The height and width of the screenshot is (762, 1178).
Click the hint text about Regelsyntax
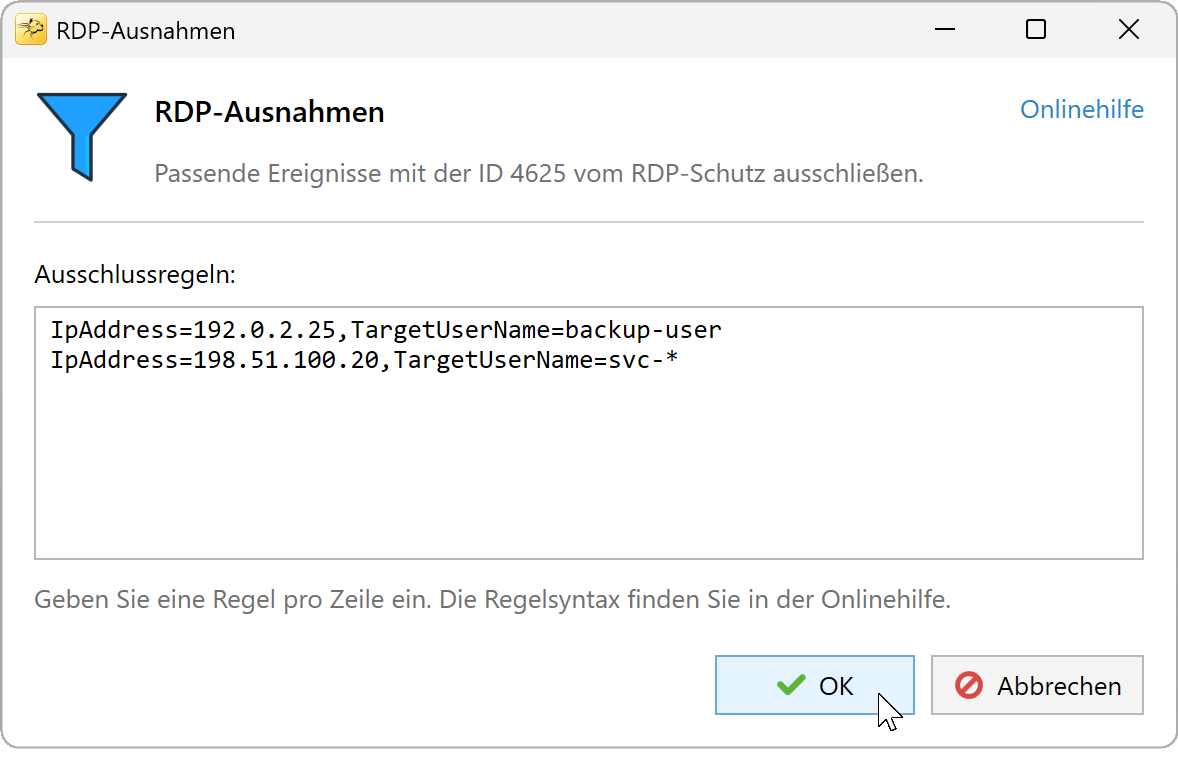493,600
